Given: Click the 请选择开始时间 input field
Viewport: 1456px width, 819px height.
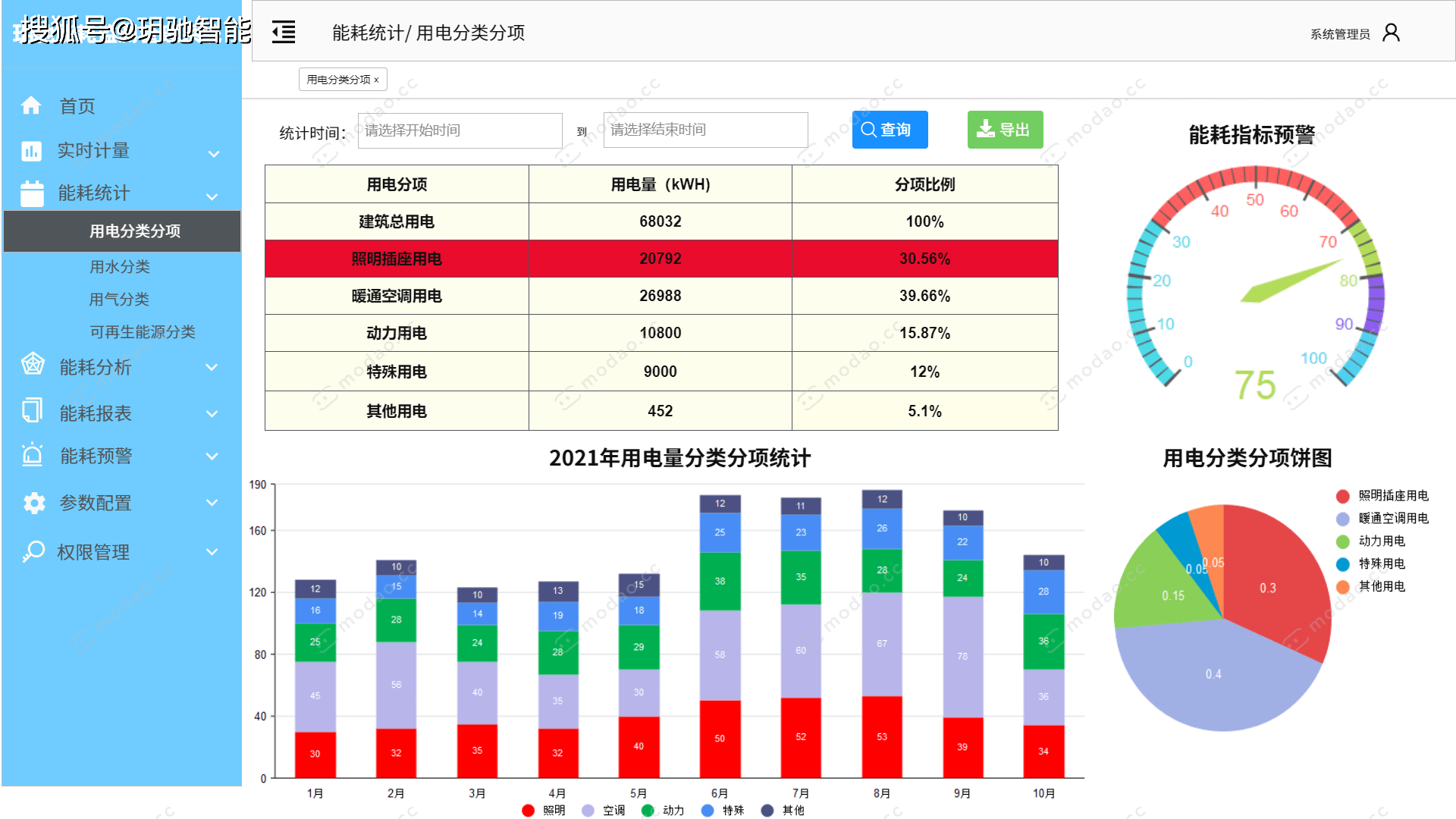Looking at the screenshot, I should point(460,130).
